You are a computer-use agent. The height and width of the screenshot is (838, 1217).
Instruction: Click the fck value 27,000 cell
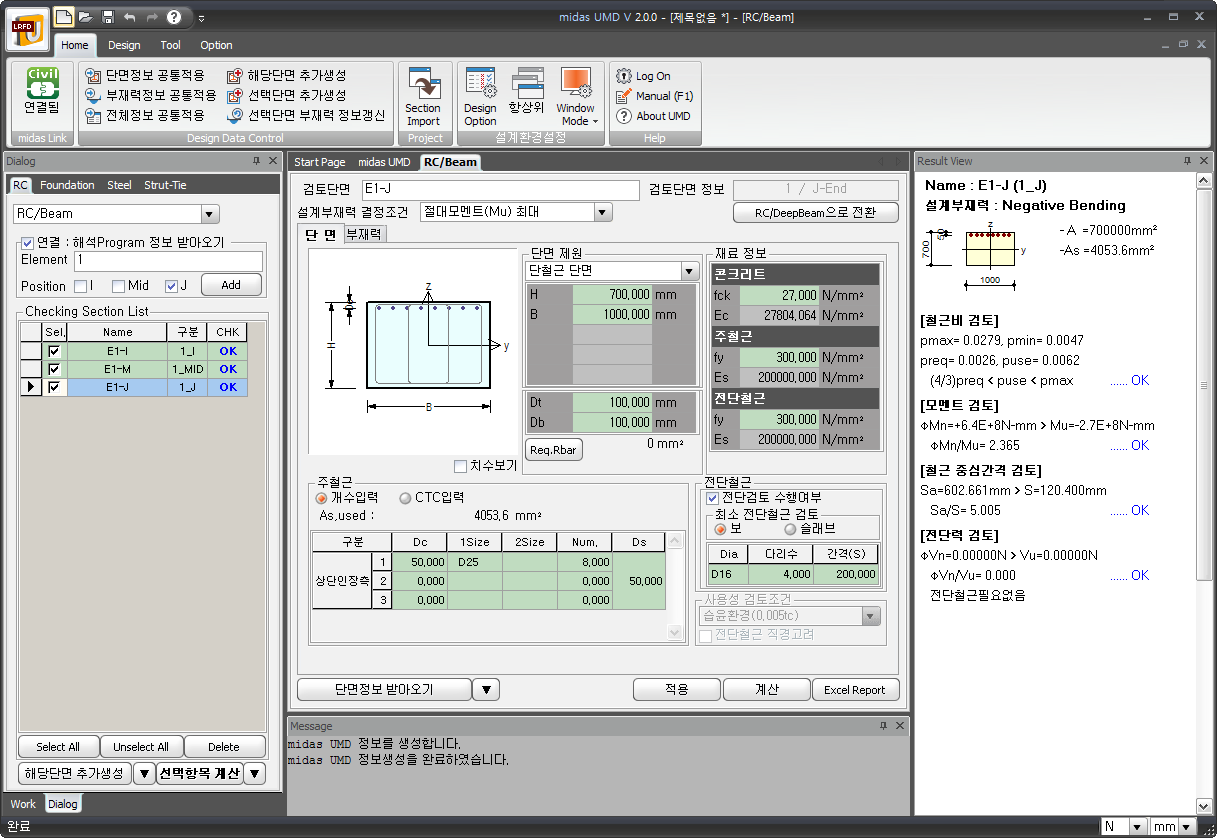point(780,295)
